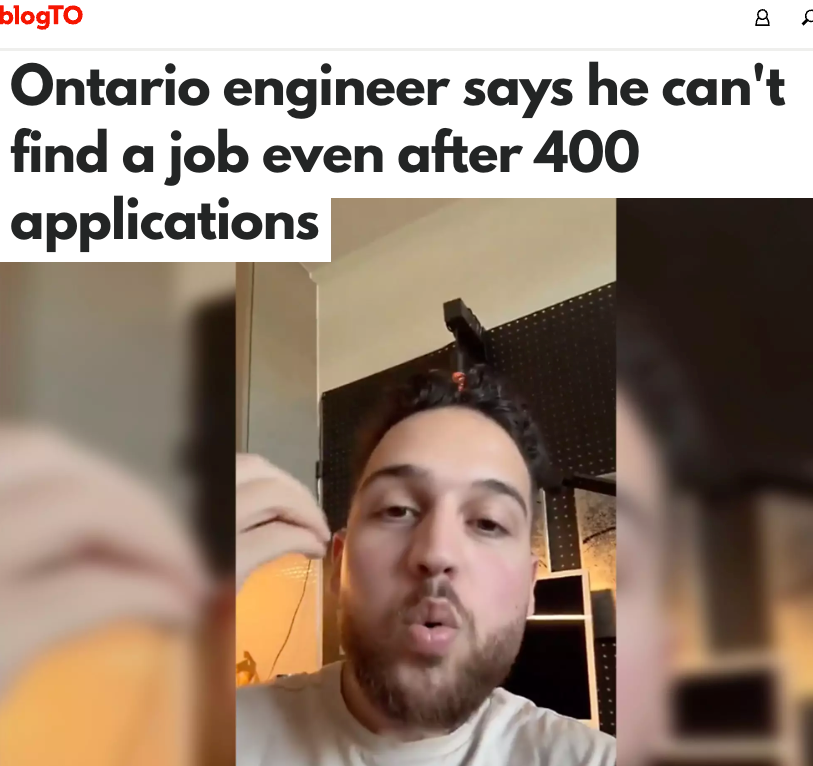Click the white header bar beside the logo

[415, 23]
